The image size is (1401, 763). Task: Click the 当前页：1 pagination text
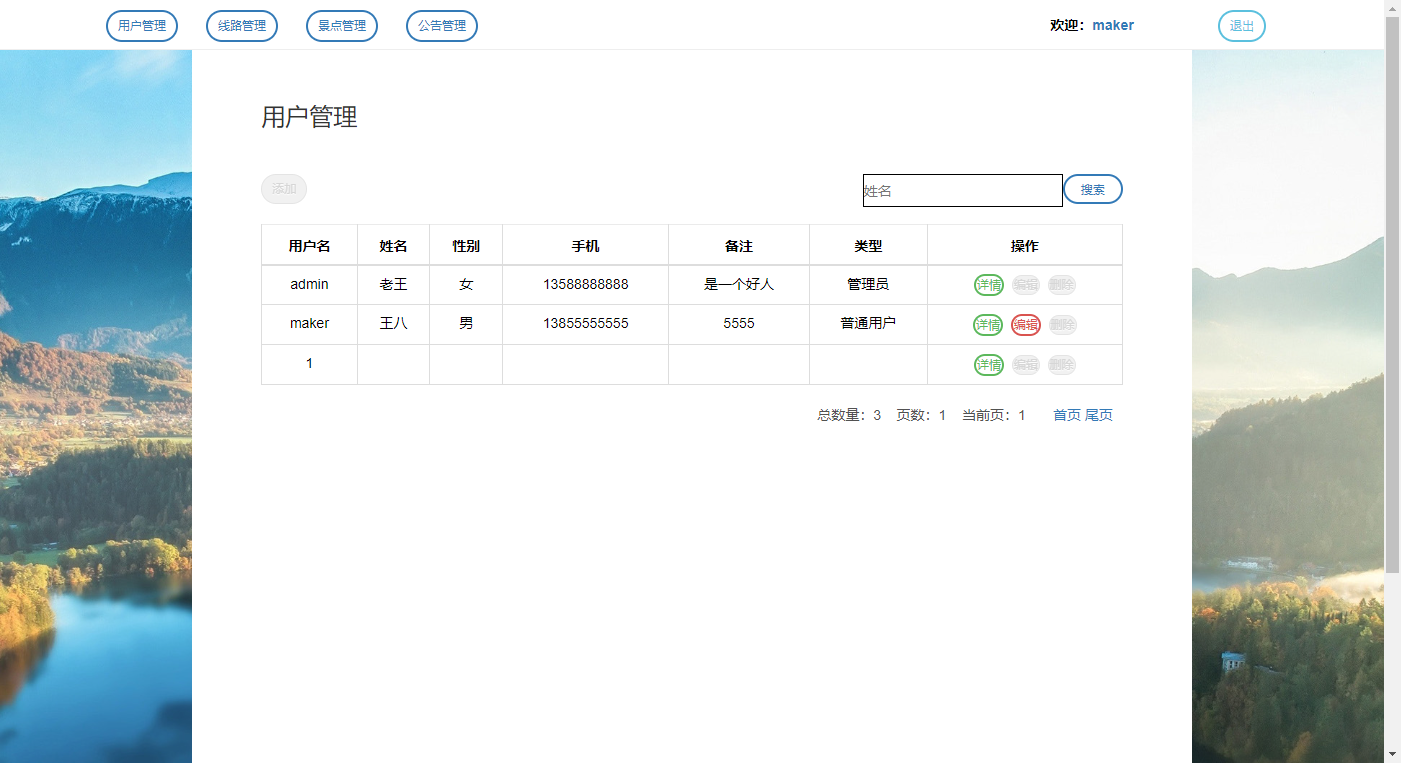tap(994, 415)
